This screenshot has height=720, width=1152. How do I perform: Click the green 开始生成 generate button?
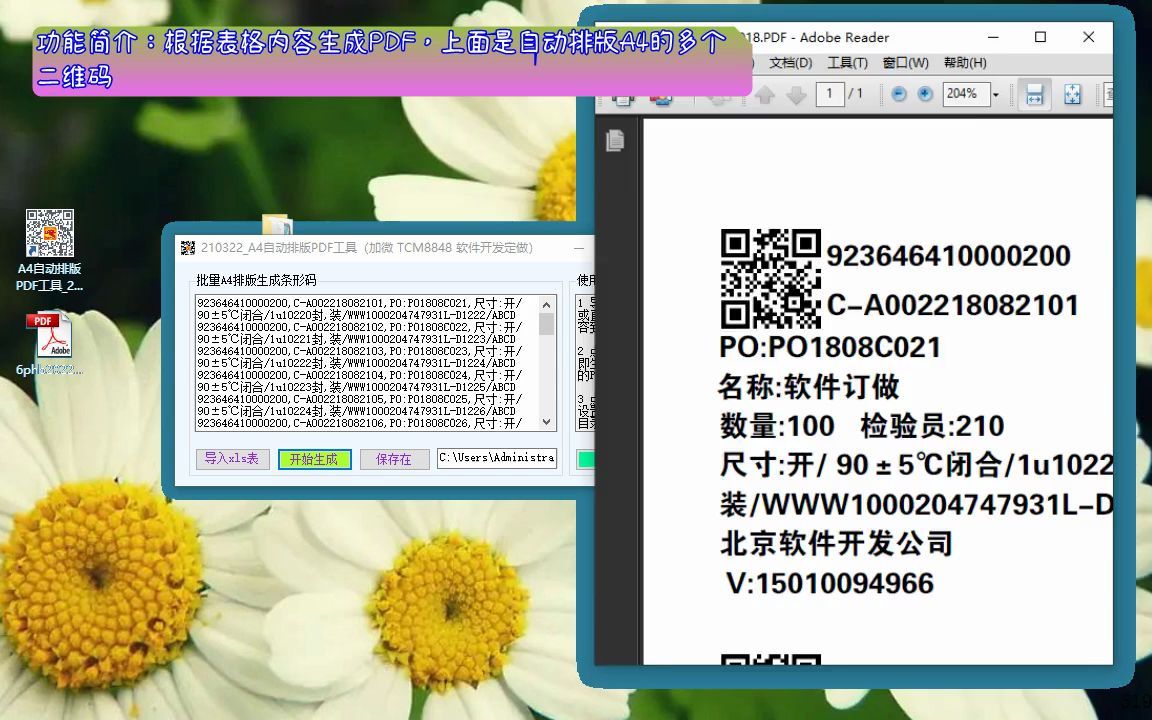pyautogui.click(x=314, y=459)
